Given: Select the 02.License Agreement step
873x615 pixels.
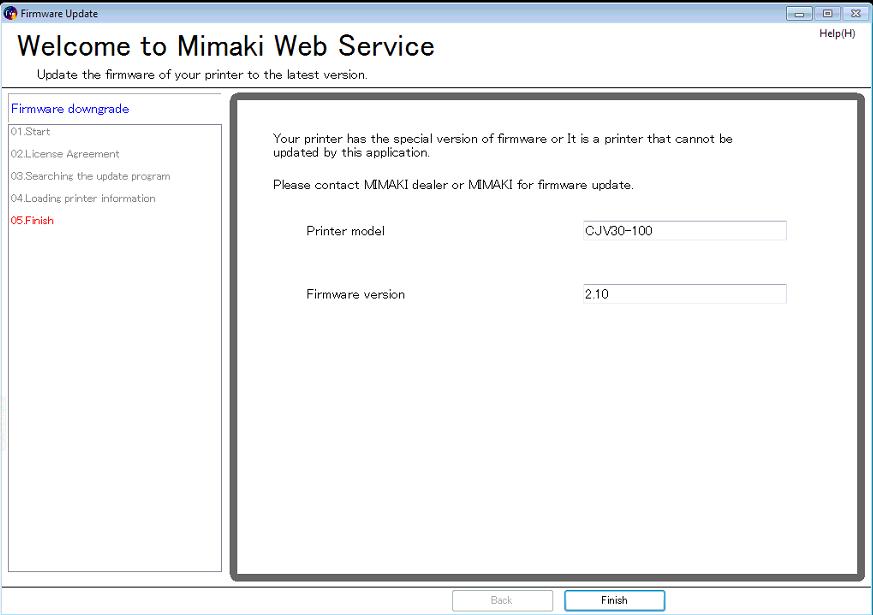Looking at the screenshot, I should click(65, 154).
